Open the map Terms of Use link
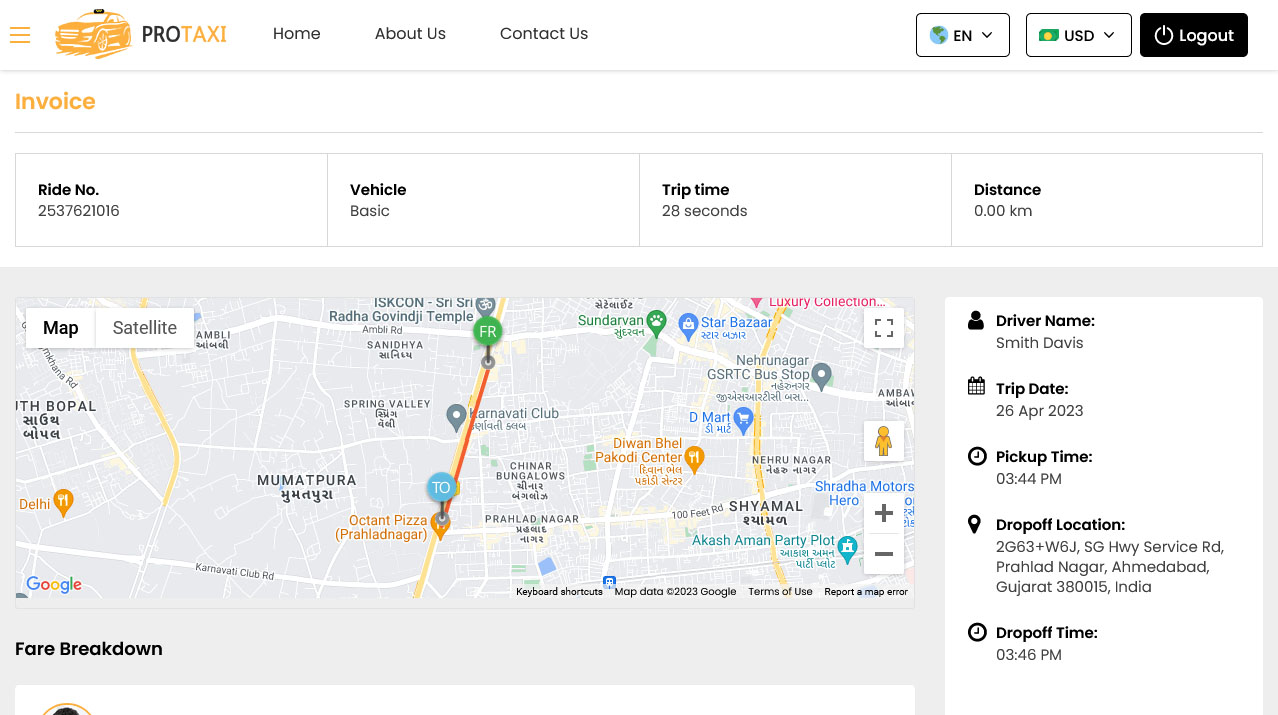 pyautogui.click(x=780, y=592)
